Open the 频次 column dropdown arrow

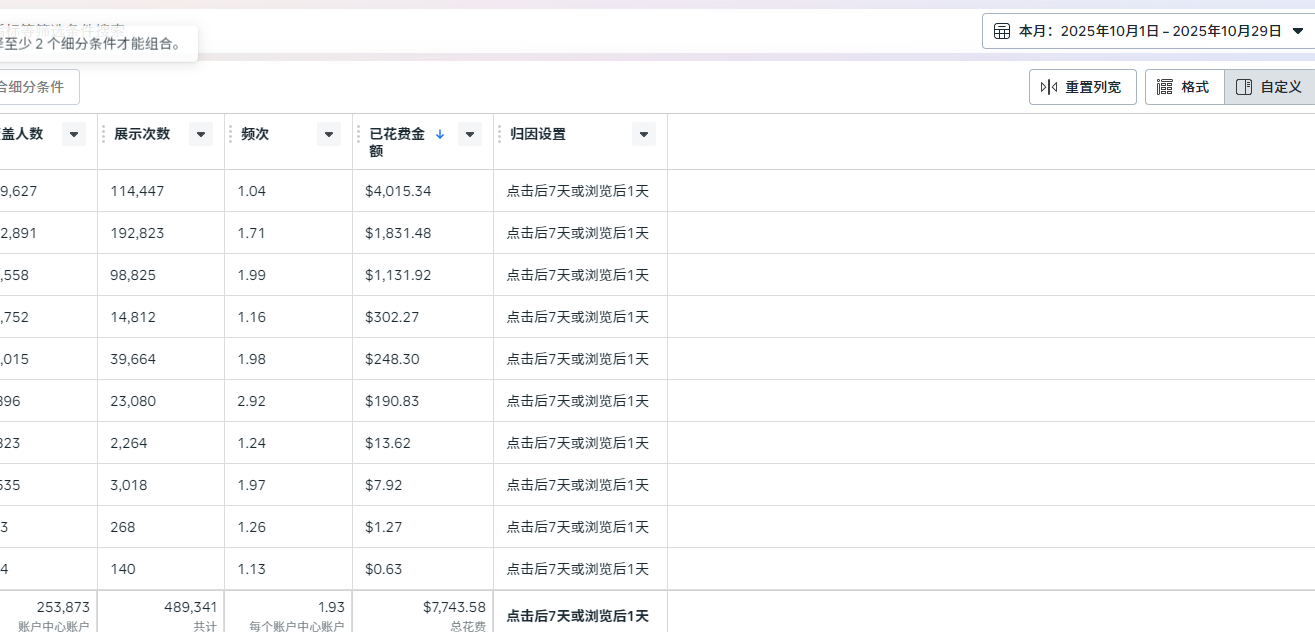coord(329,134)
